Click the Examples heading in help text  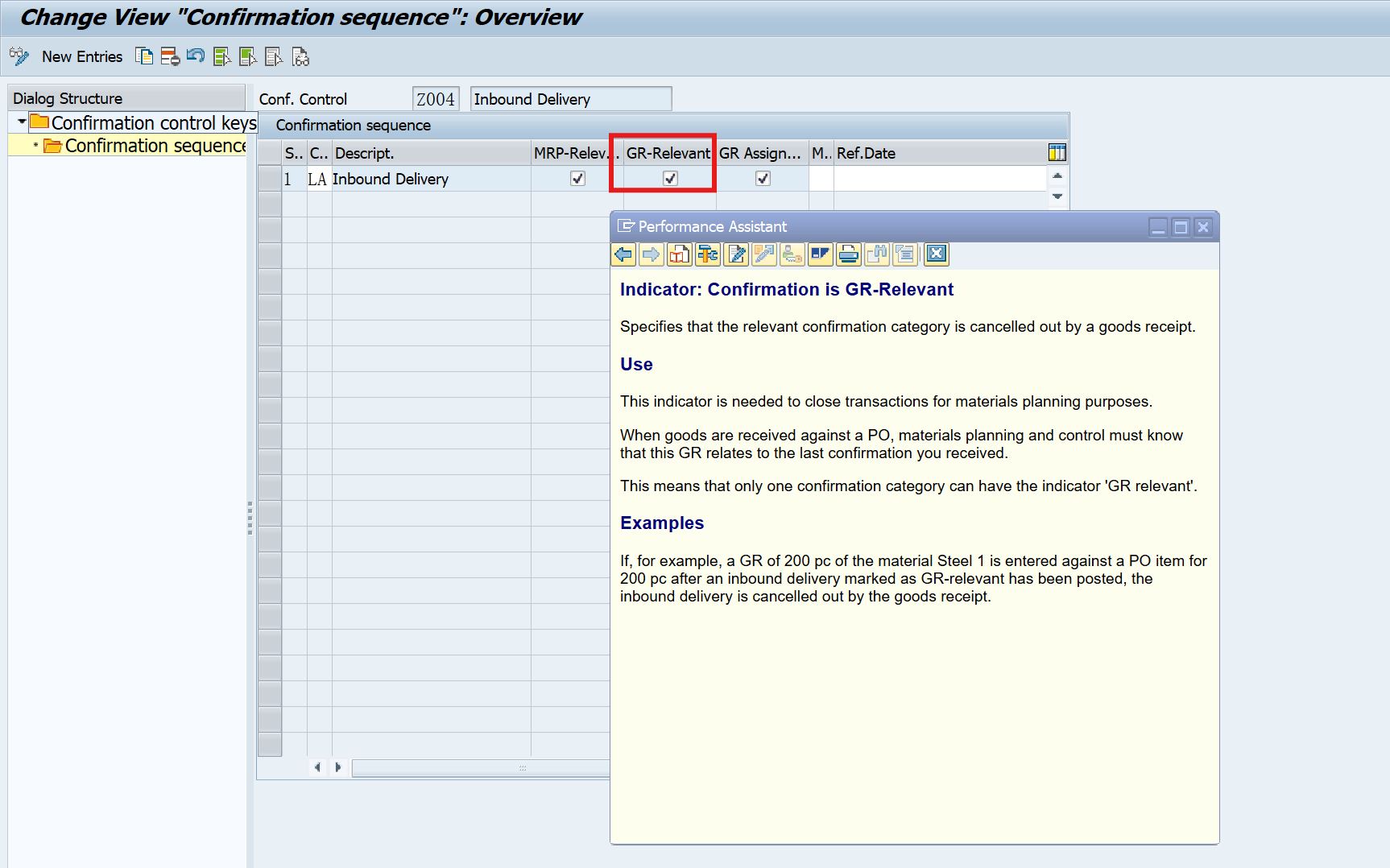point(662,523)
